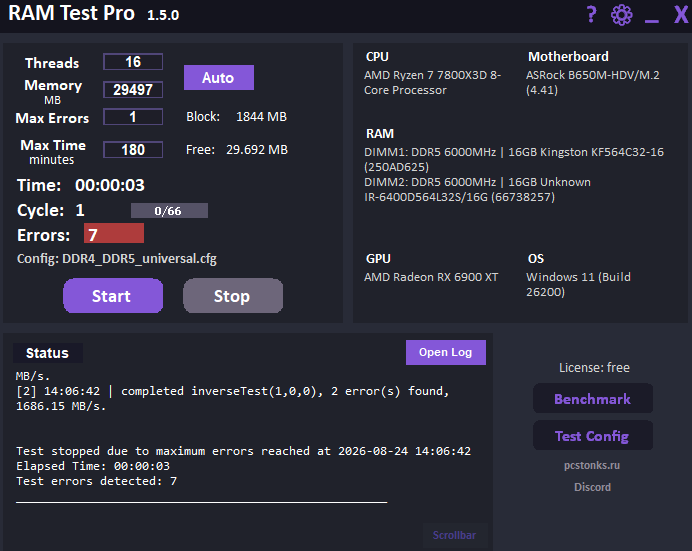Click the Status heading label
The width and height of the screenshot is (692, 551).
pos(48,353)
